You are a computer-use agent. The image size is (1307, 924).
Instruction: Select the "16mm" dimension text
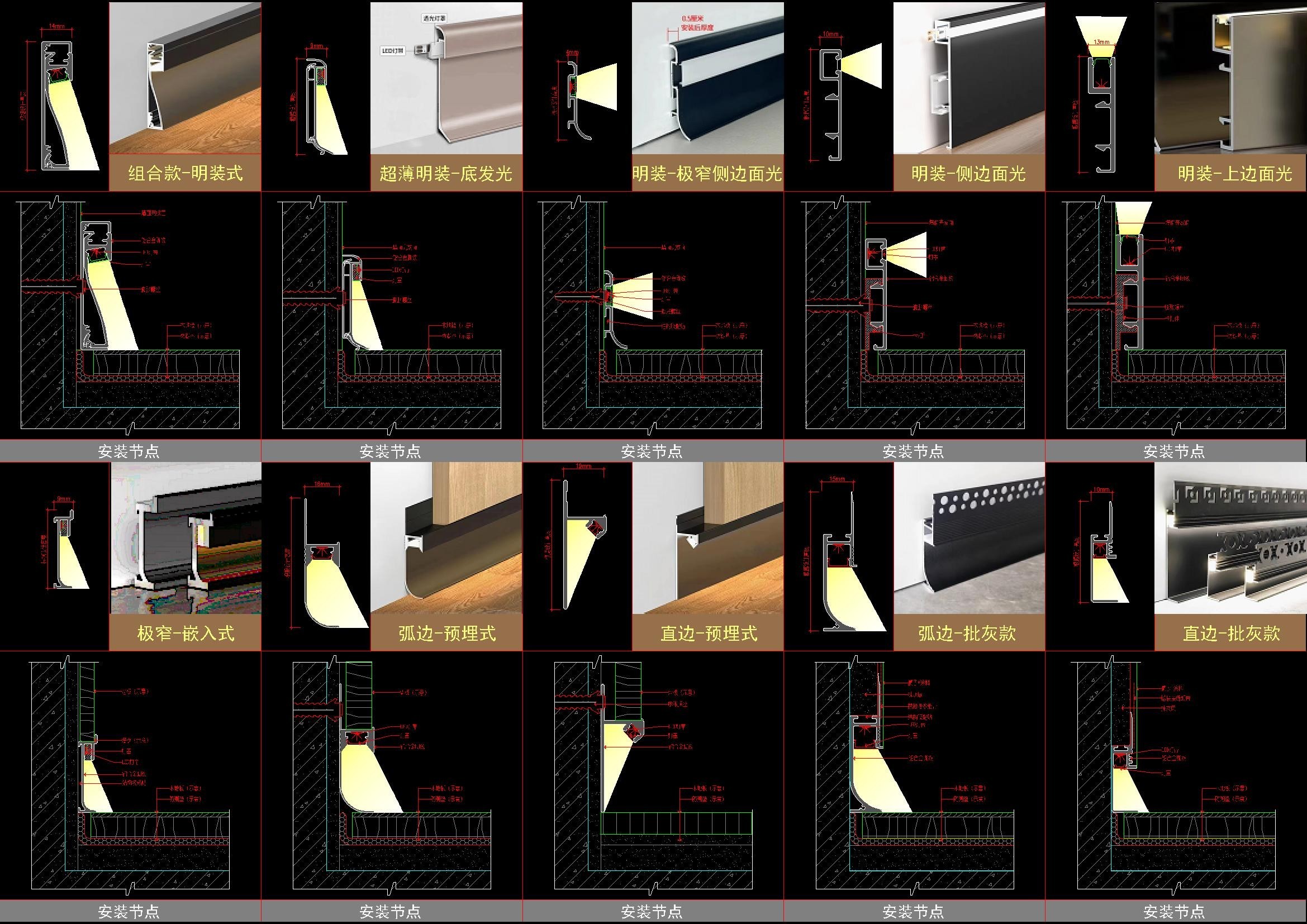(x=322, y=484)
